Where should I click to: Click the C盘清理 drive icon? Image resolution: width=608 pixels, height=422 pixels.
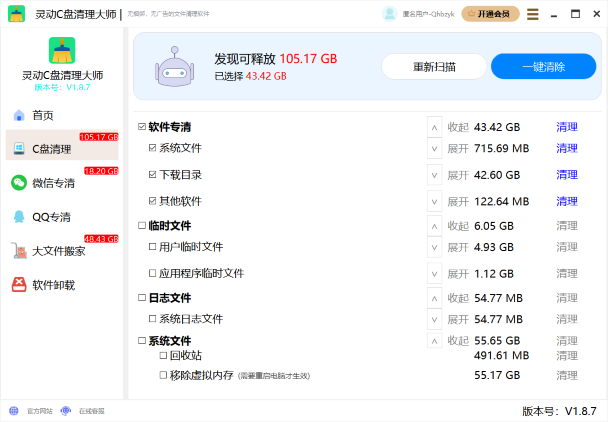point(19,149)
